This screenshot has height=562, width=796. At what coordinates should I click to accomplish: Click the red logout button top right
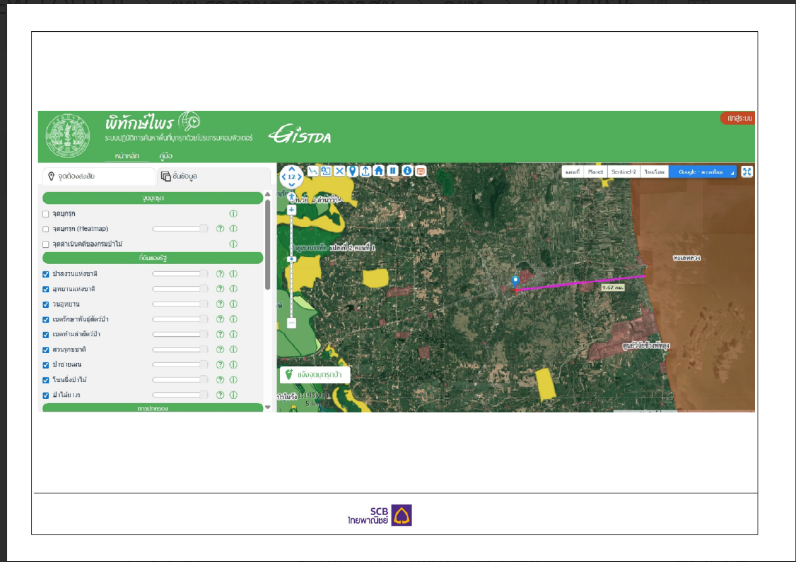point(738,118)
